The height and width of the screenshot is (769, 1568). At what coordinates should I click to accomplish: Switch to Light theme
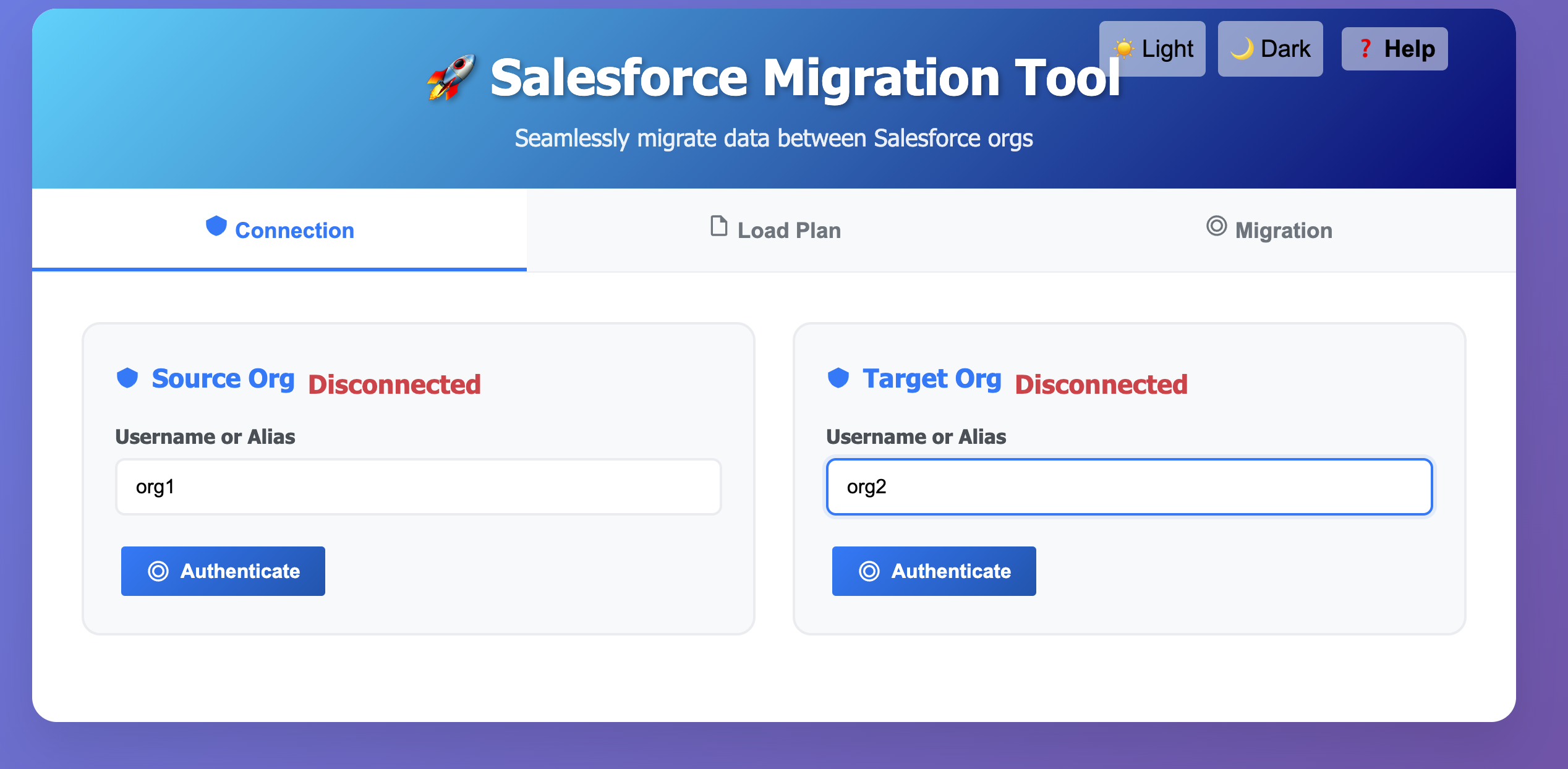click(1153, 49)
